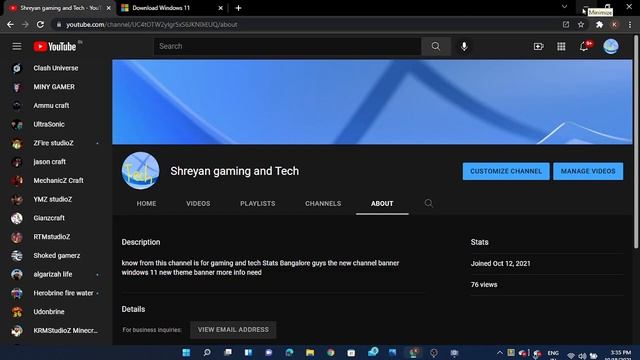The width and height of the screenshot is (640, 360).
Task: Go to YouTube home via logo
Action: (55, 47)
